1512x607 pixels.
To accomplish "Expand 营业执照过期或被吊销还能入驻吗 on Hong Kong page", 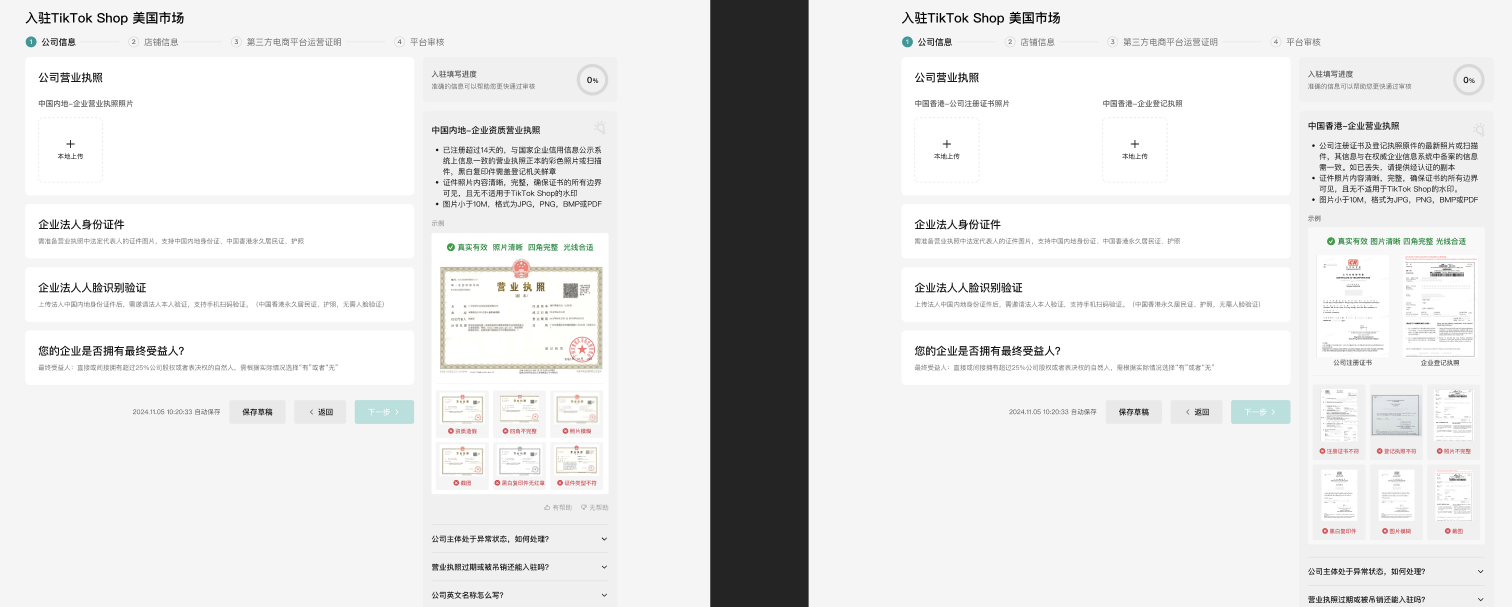I will click(x=1396, y=599).
